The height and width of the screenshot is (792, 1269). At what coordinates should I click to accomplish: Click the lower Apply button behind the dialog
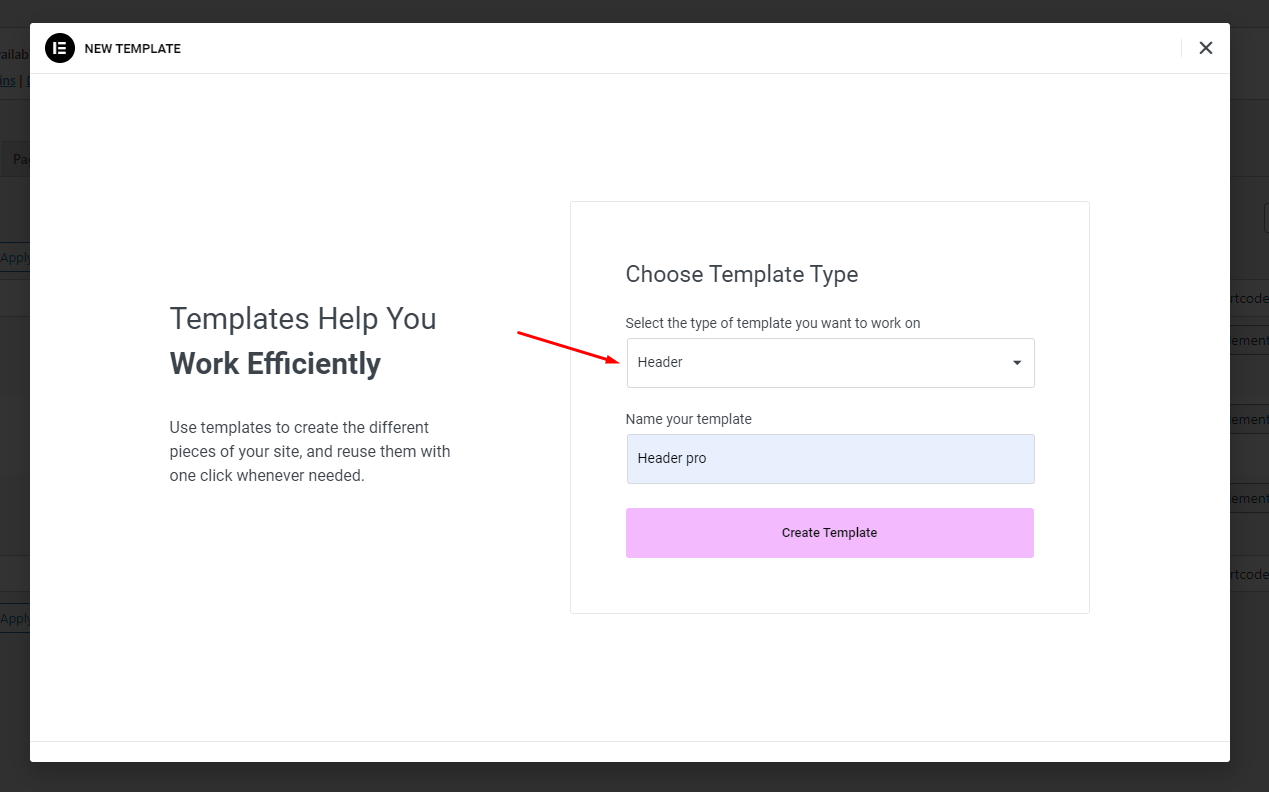[14, 618]
